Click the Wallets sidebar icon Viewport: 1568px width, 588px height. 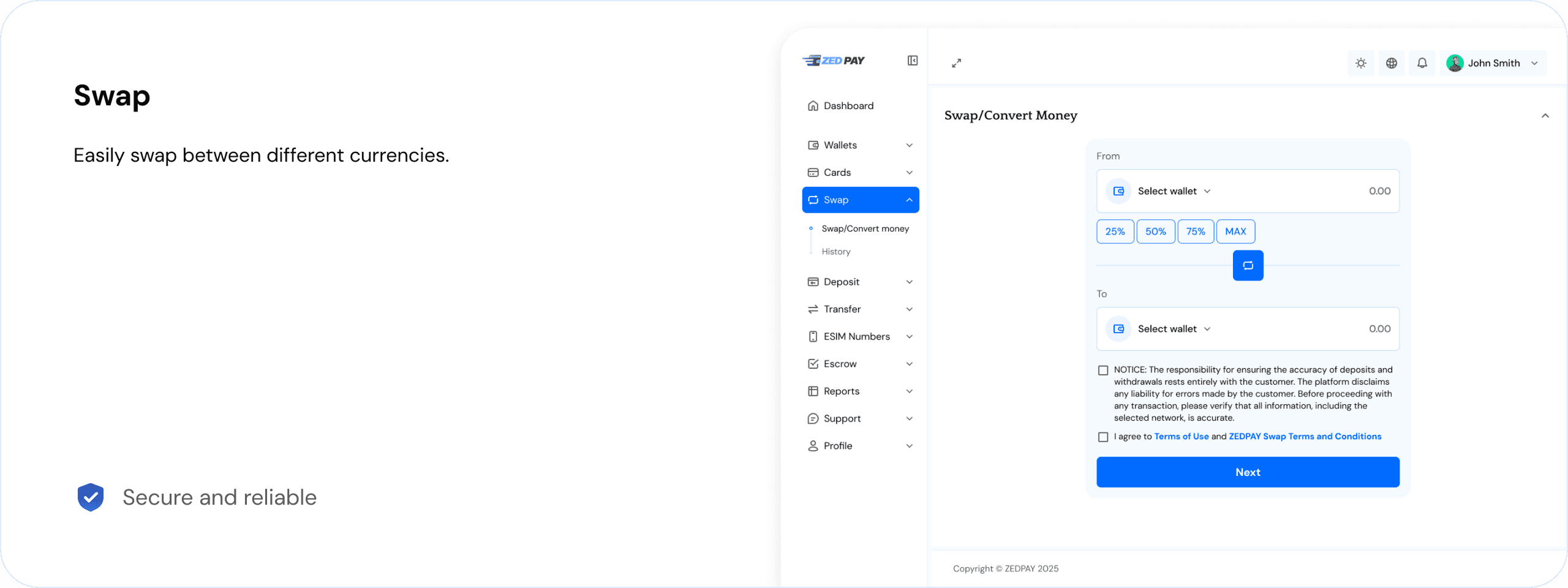[x=813, y=145]
